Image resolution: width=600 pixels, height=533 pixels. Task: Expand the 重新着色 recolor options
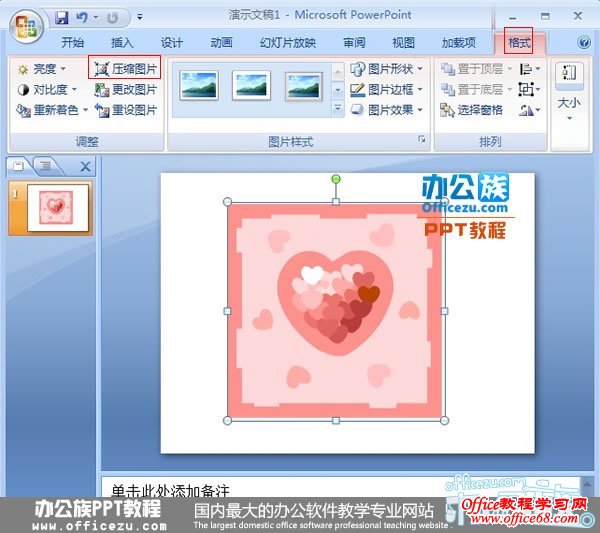52,110
